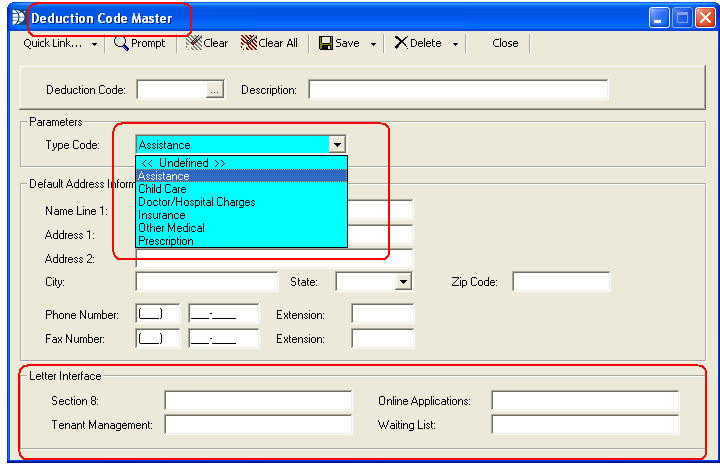Screen dimensions: 720x464
Task: Click the Section 8 letter field
Action: pyautogui.click(x=258, y=401)
